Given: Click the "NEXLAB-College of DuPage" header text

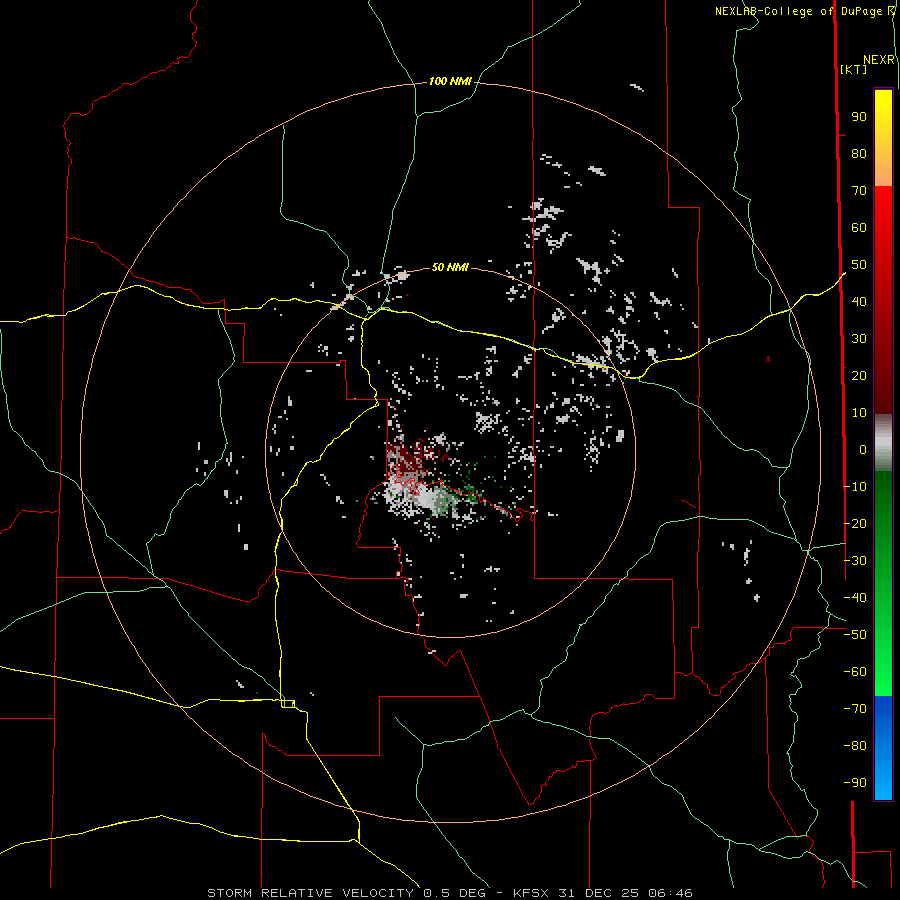Looking at the screenshot, I should [x=798, y=11].
